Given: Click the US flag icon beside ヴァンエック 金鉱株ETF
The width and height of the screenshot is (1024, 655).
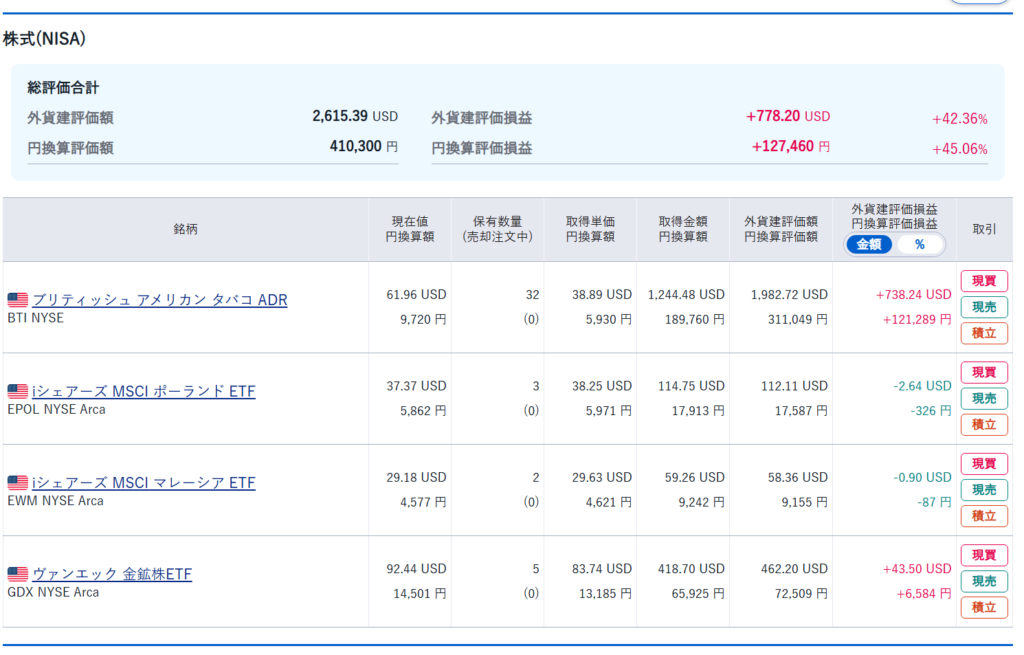Looking at the screenshot, I should [x=18, y=574].
